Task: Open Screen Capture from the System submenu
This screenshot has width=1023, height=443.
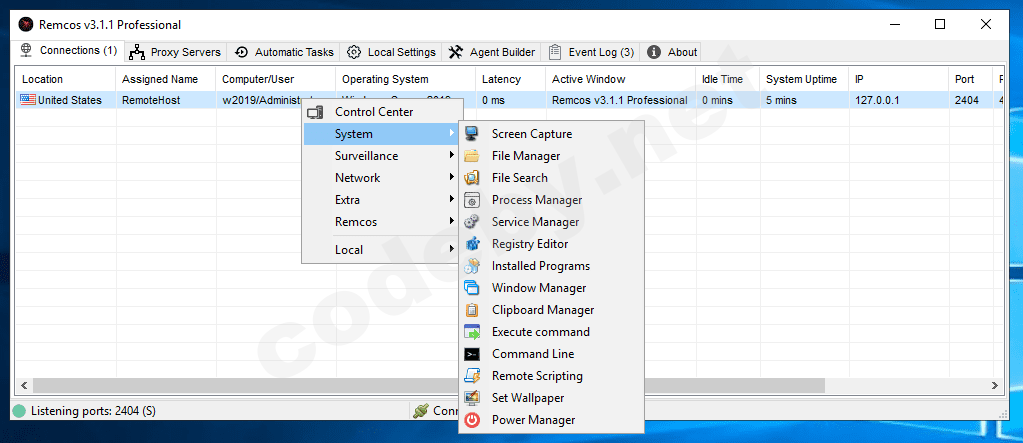Action: [x=531, y=134]
